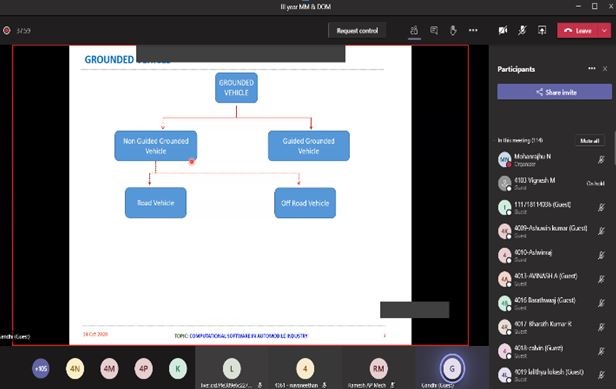Click the Share invite button
Image resolution: width=616 pixels, height=389 pixels.
point(554,92)
